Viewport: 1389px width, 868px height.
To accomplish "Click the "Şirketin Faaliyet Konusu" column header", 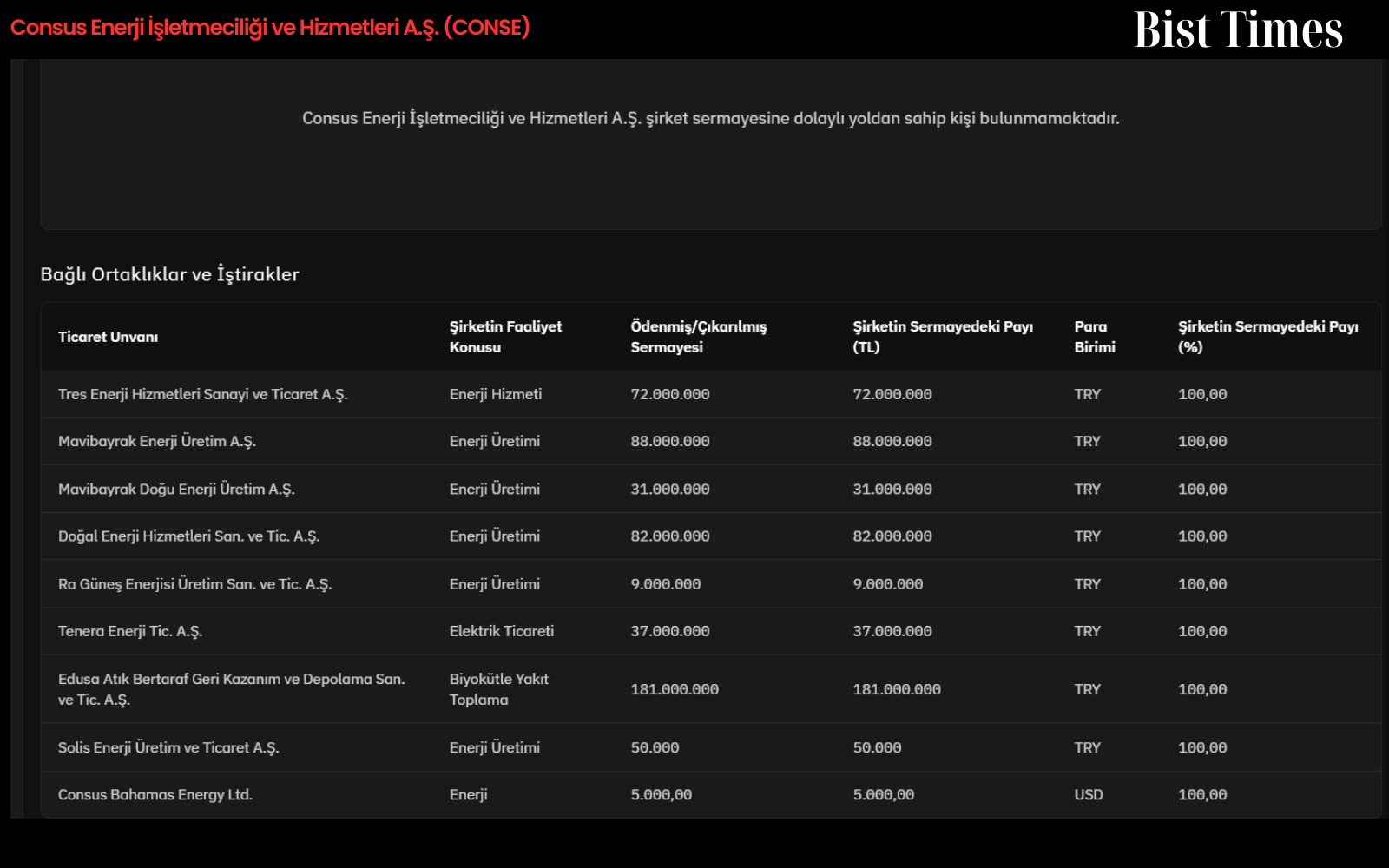I will tap(505, 337).
